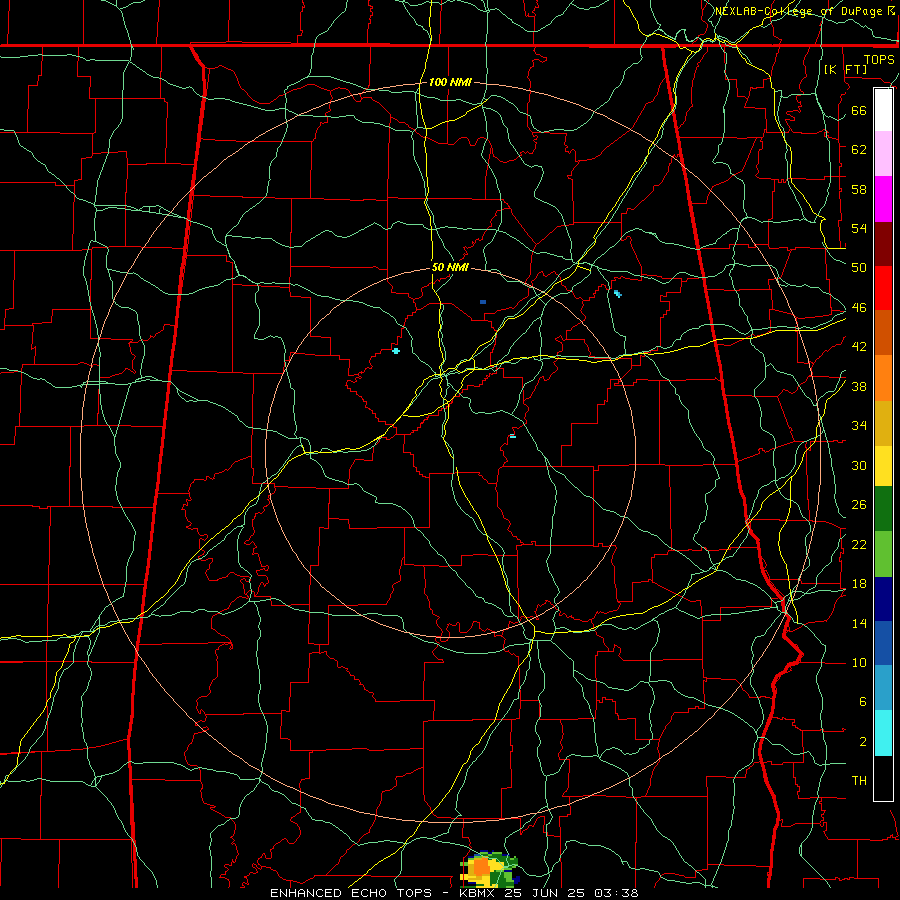Screen dimensions: 900x900
Task: Click the orange core of the bottom storm cell
Action: coord(482,867)
